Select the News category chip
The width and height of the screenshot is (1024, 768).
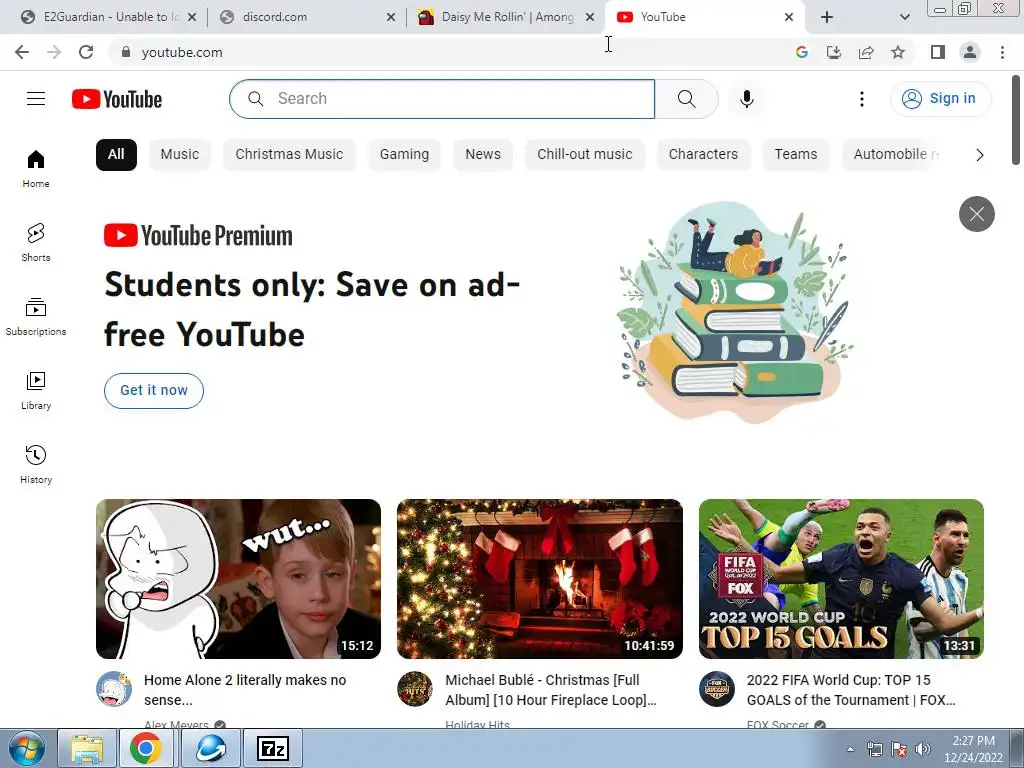(483, 155)
